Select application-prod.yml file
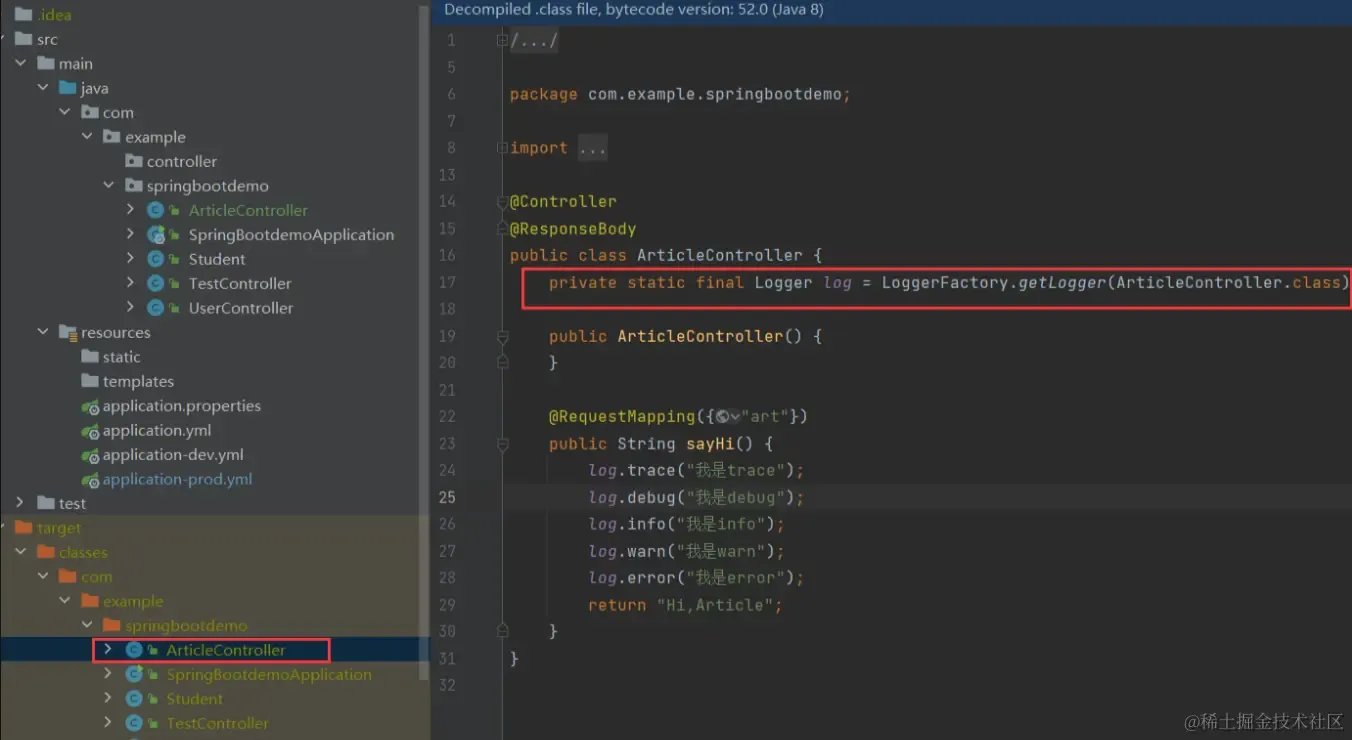Screen dimensions: 1352x740 [x=177, y=479]
